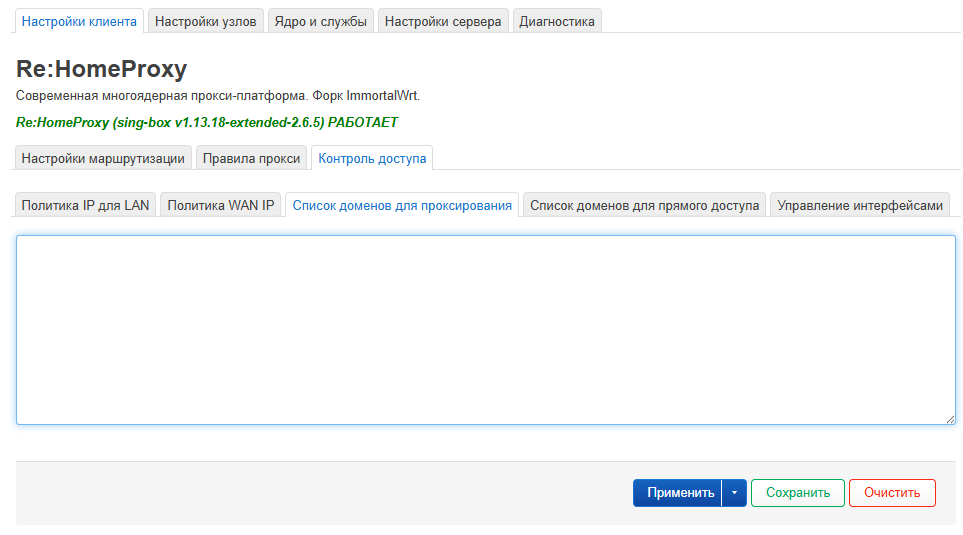
Task: Switch to the Управление интерфейсами tab
Action: 860,205
